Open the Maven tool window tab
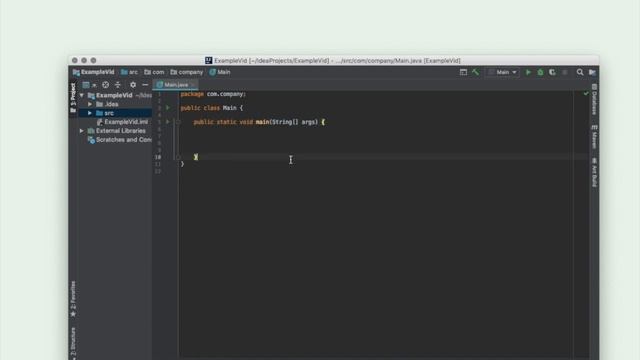Viewport: 640px width, 360px height. click(x=594, y=137)
